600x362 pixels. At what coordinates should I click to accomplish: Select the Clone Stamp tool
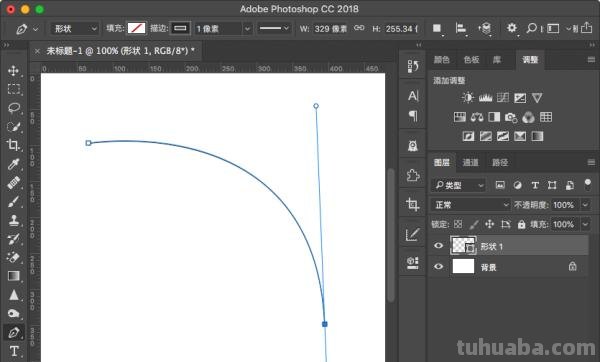(x=13, y=220)
